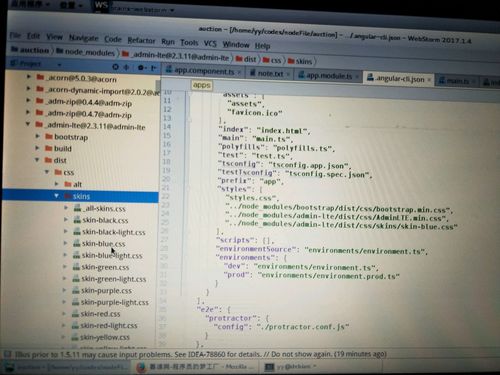The height and width of the screenshot is (375, 500).
Task: Open the Project panel settings gear
Action: click(x=141, y=68)
